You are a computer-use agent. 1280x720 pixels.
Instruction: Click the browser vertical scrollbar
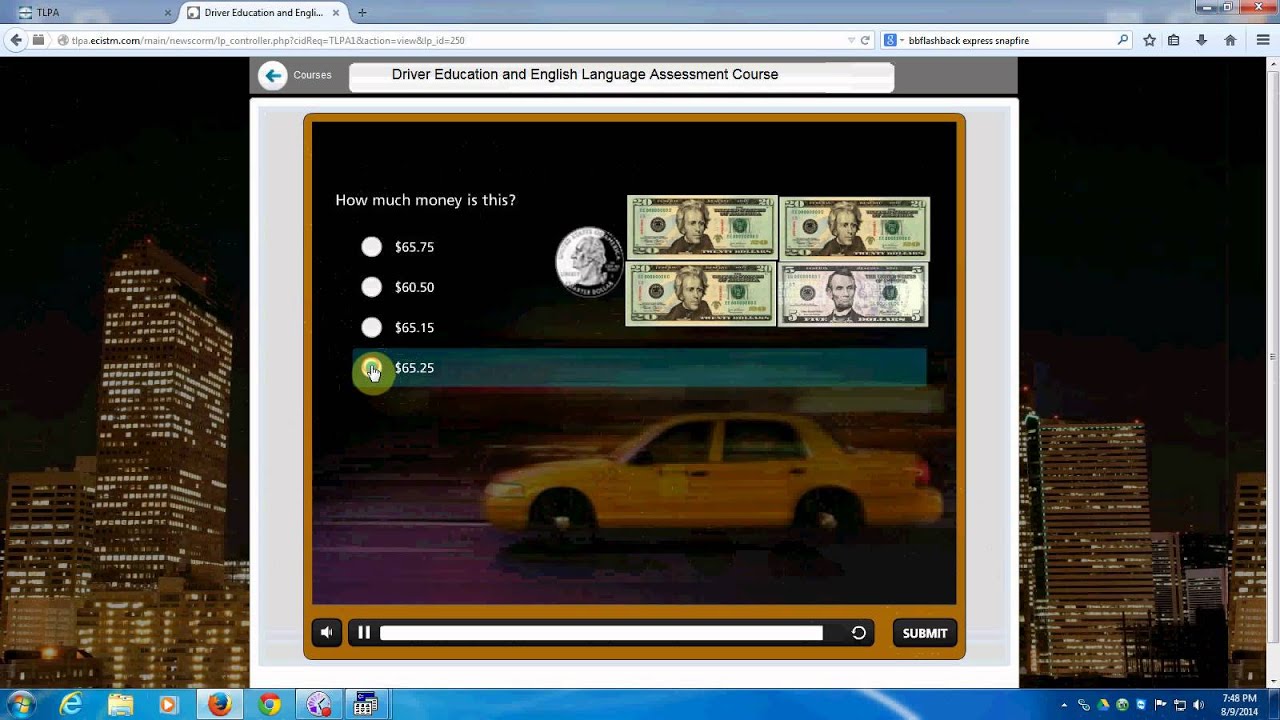(1273, 355)
